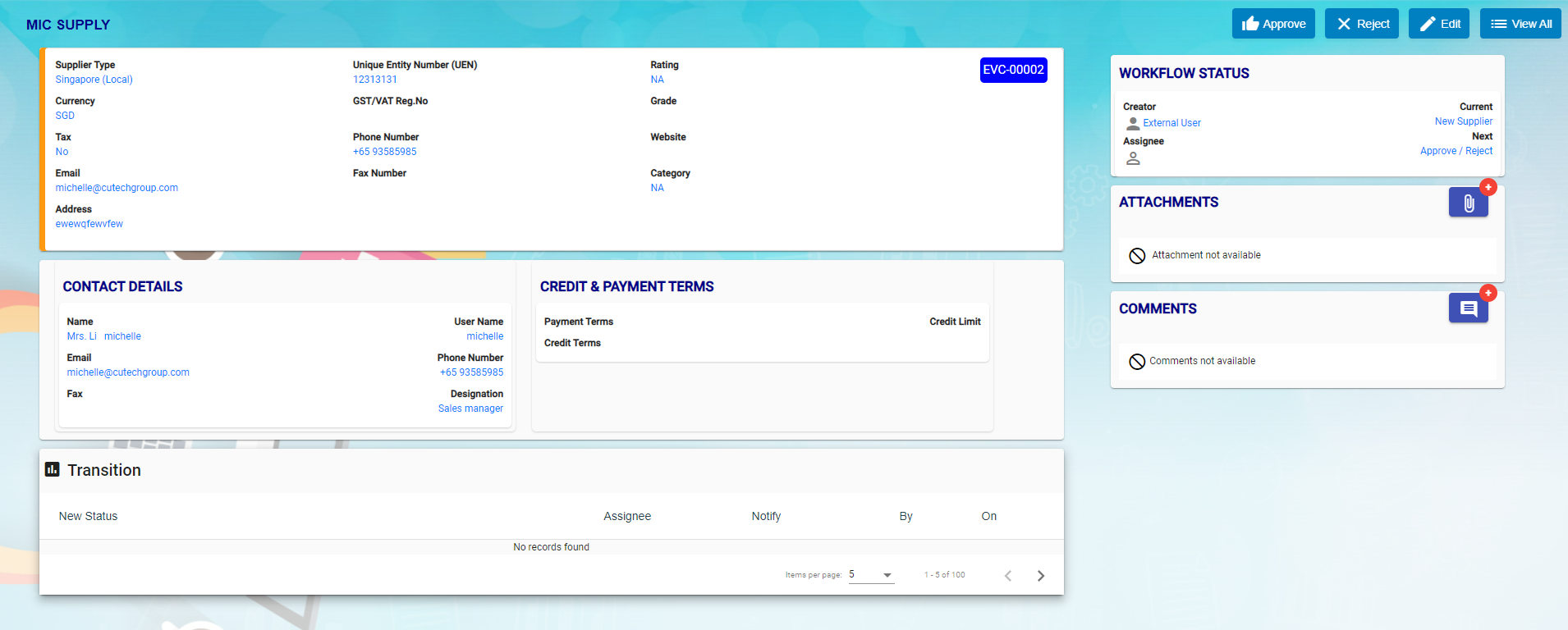The width and height of the screenshot is (1568, 630).
Task: Click the add attachment paperclip icon
Action: click(x=1468, y=203)
